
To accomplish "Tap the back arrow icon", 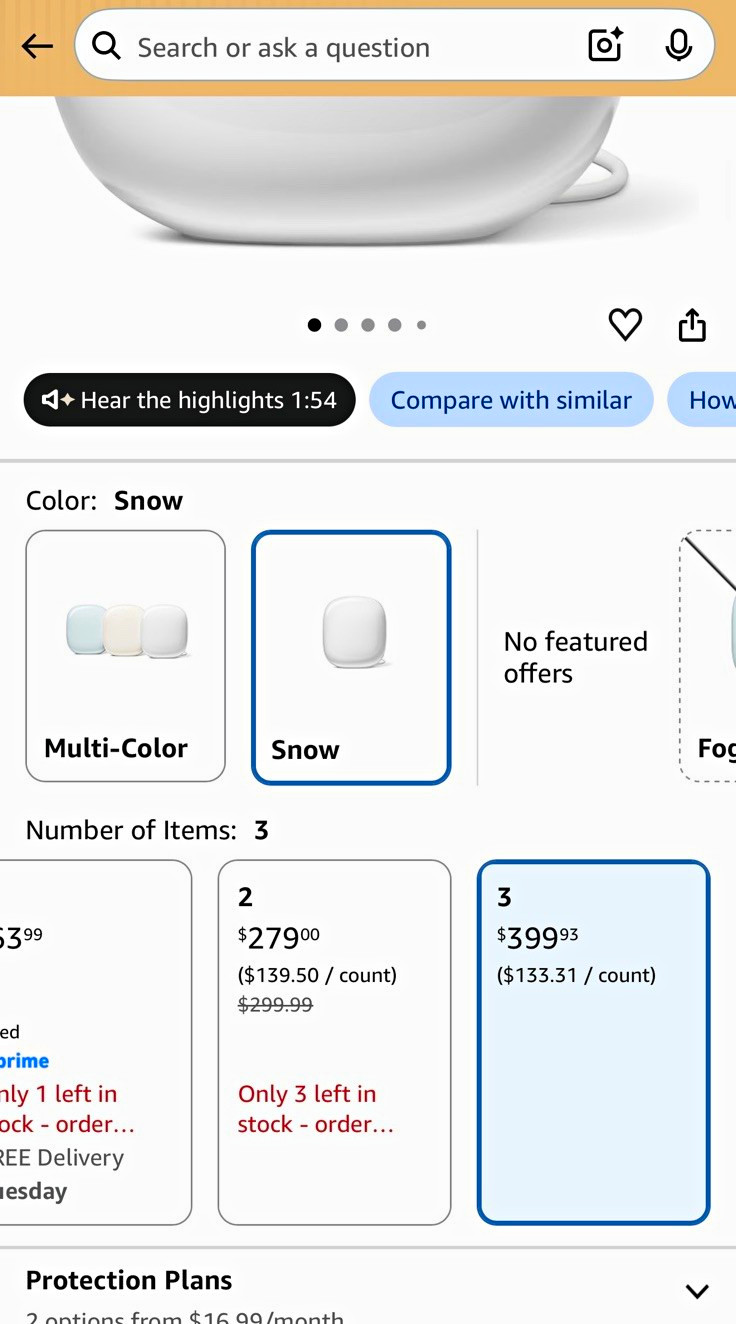I will click(37, 46).
